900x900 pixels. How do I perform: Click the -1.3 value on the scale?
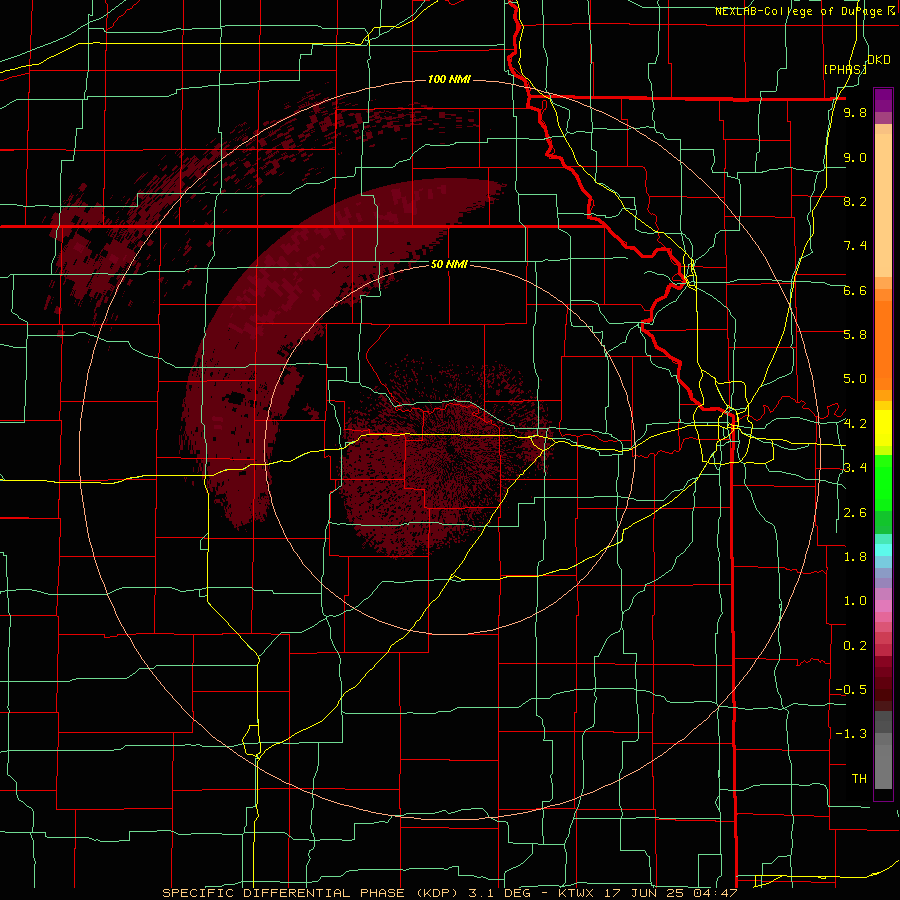(x=851, y=734)
